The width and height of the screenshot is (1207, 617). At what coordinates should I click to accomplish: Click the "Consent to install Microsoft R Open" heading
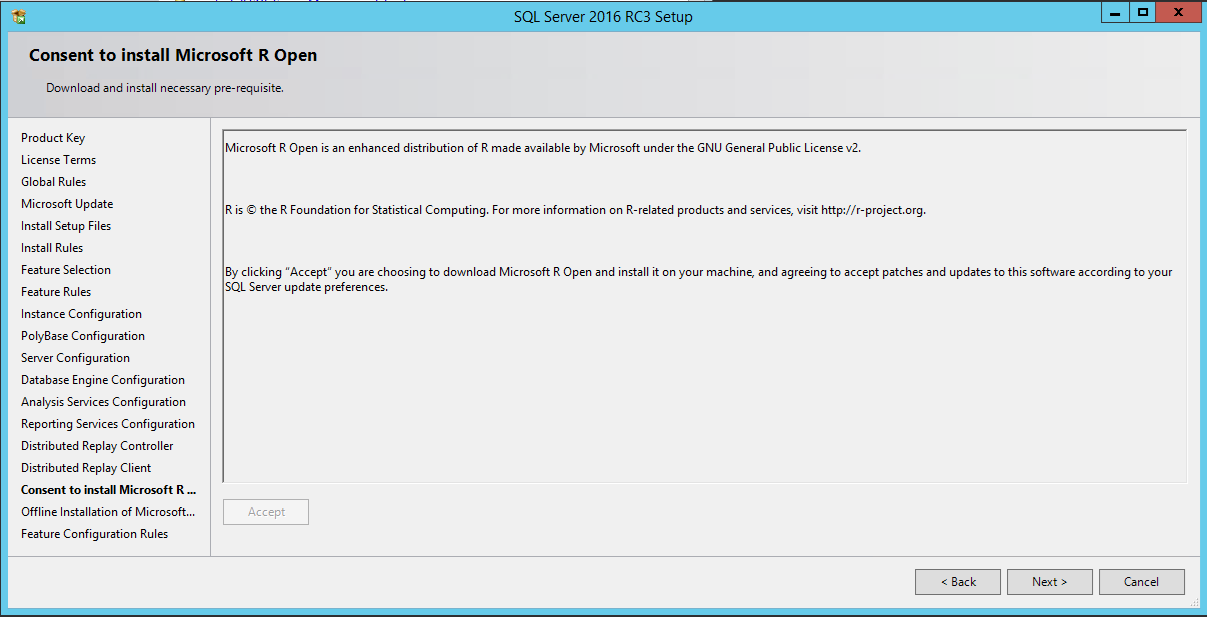tap(173, 56)
